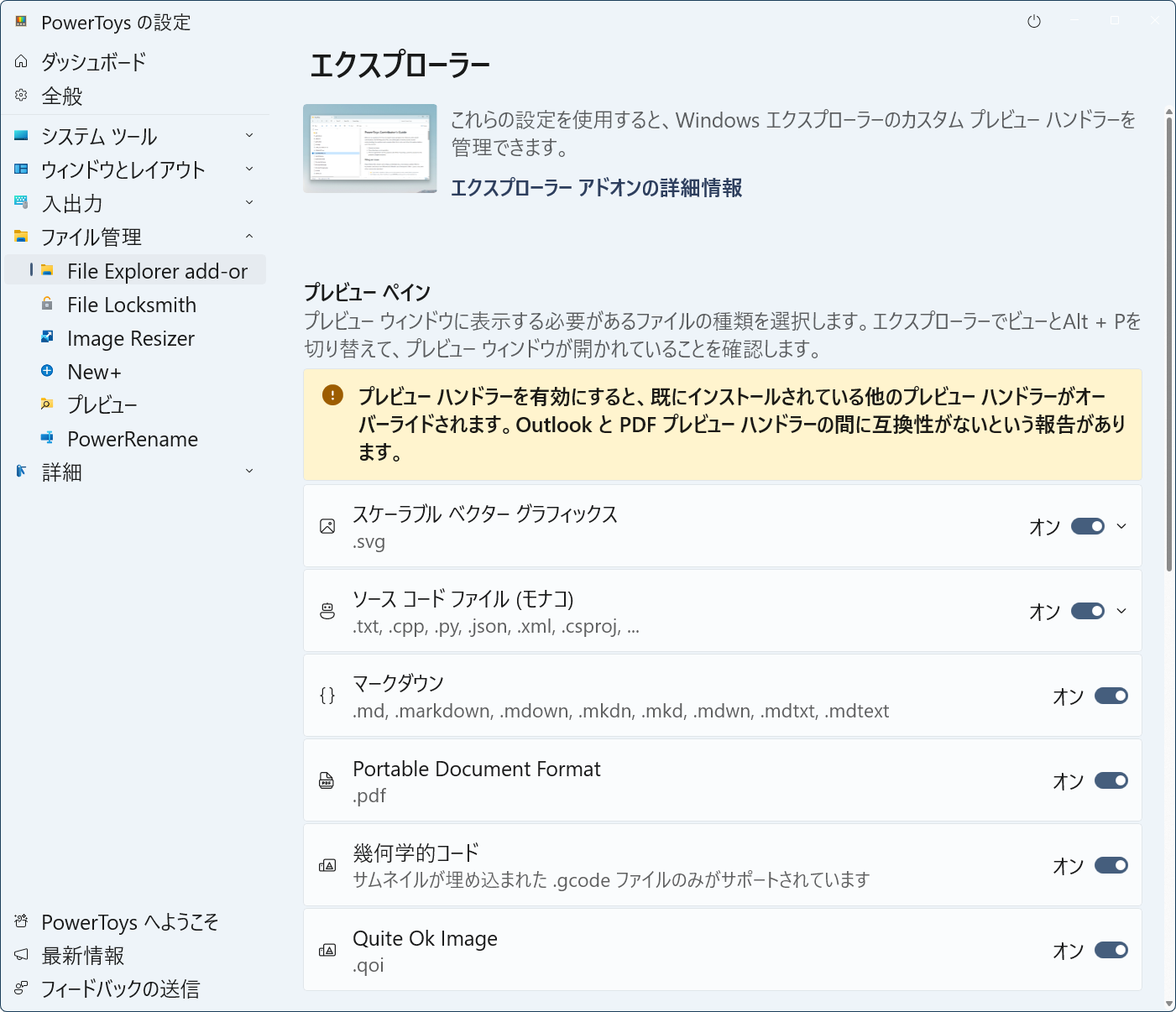Click the PowerToys へようこそ welcome icon
The image size is (1176, 1012).
(x=21, y=921)
